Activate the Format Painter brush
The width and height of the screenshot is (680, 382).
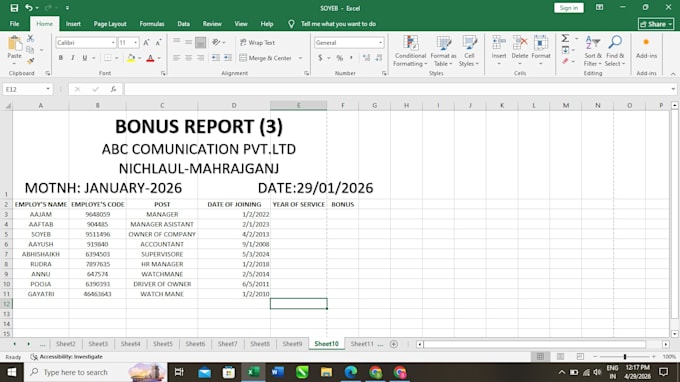click(x=30, y=60)
